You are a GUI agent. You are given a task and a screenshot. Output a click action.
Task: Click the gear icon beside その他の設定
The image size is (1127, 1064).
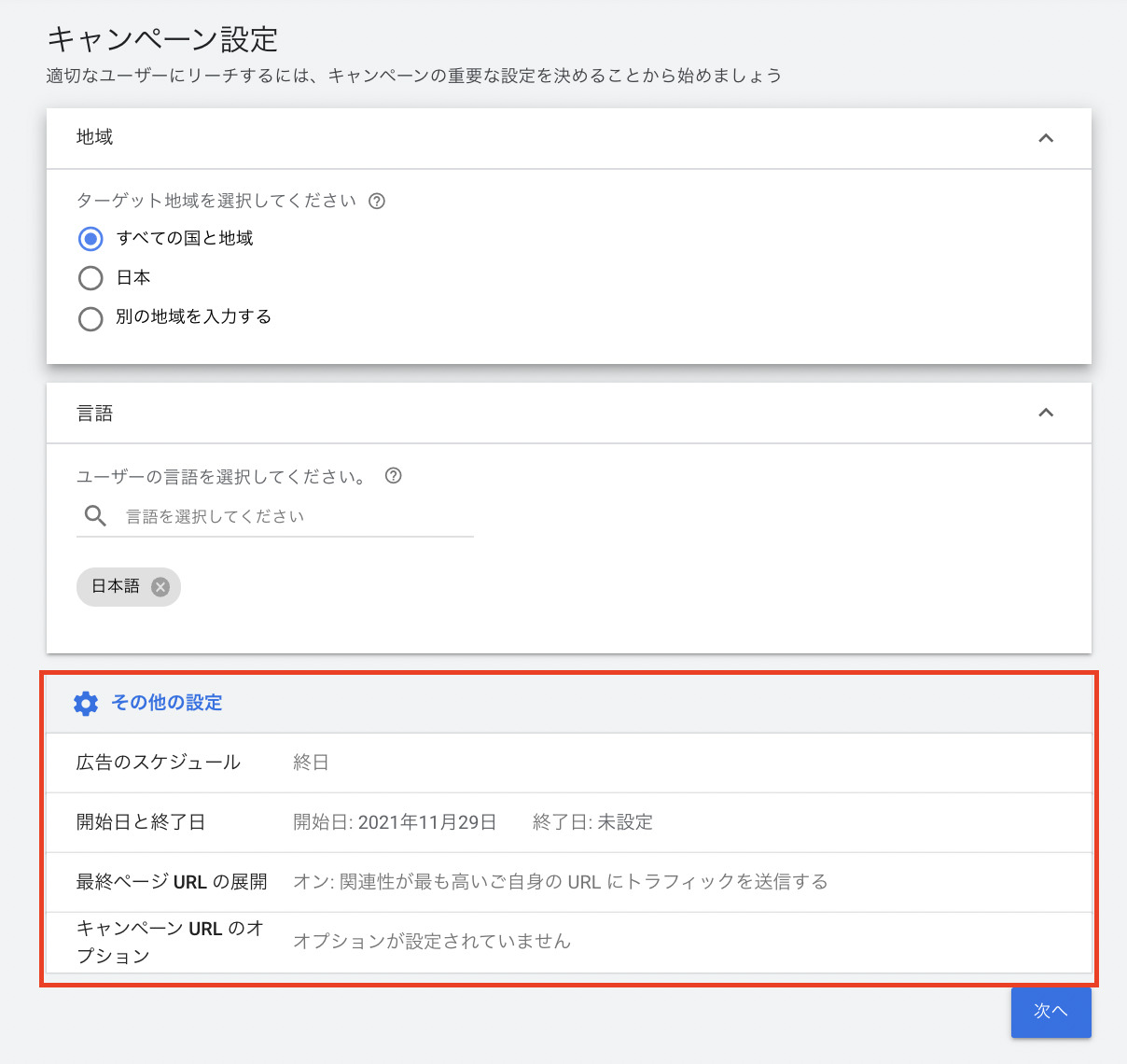click(x=86, y=704)
